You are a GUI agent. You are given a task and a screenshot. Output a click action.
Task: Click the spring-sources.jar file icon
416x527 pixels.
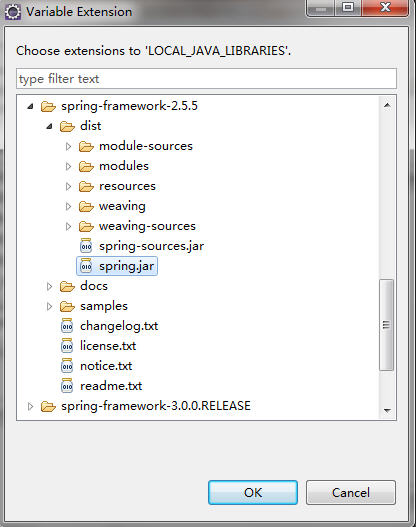(86, 246)
